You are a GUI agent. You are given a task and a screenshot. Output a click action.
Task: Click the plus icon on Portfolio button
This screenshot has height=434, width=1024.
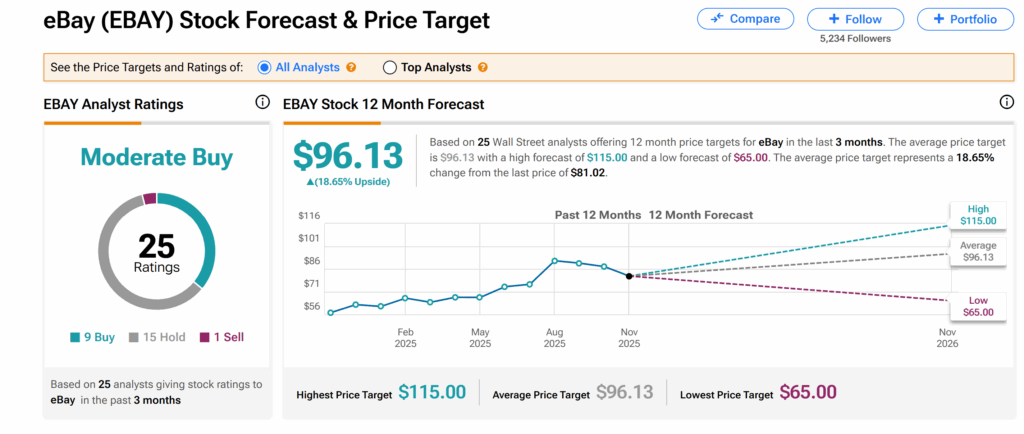click(938, 19)
